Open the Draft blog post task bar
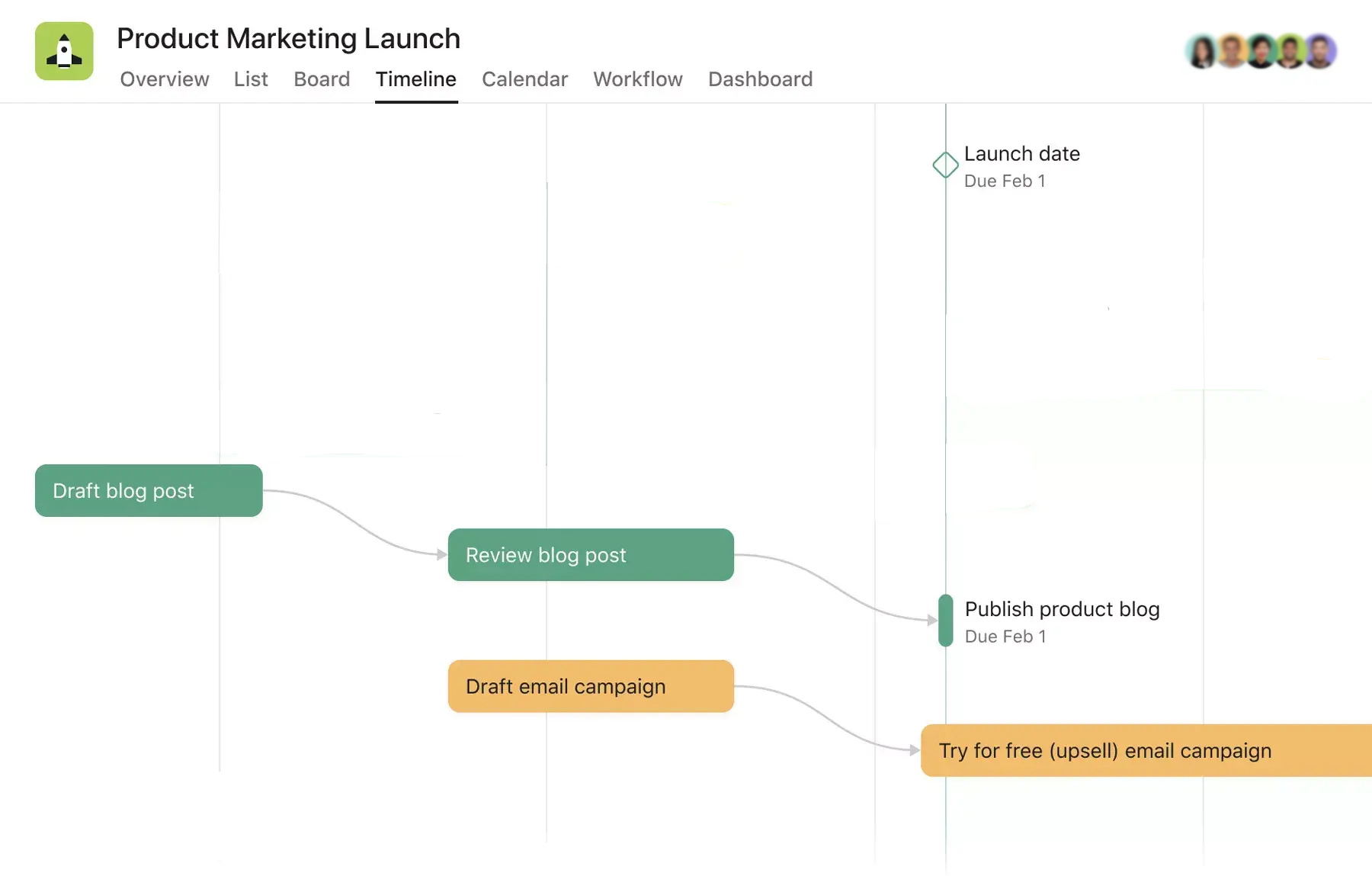 click(x=149, y=491)
